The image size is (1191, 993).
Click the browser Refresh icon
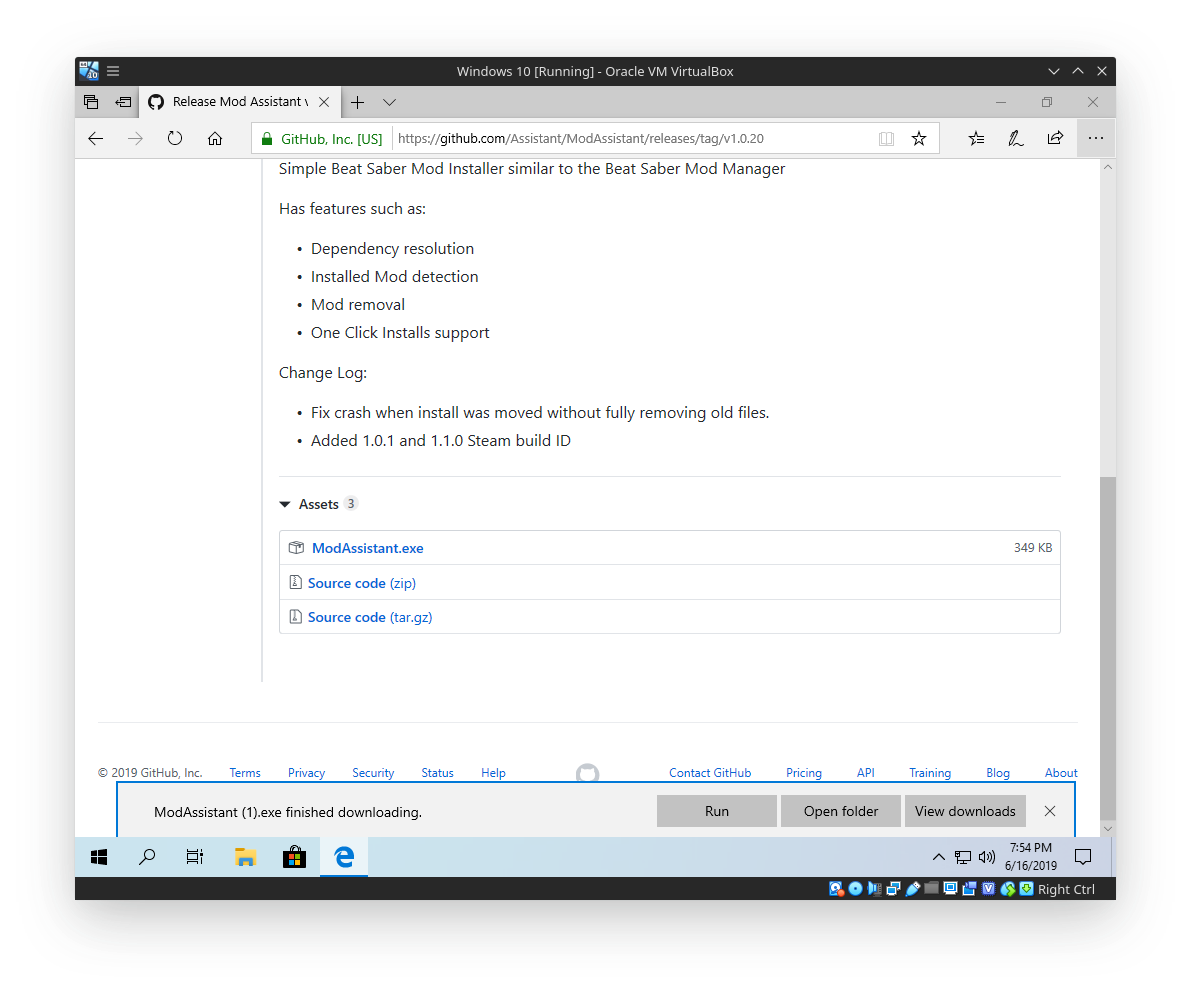point(175,139)
